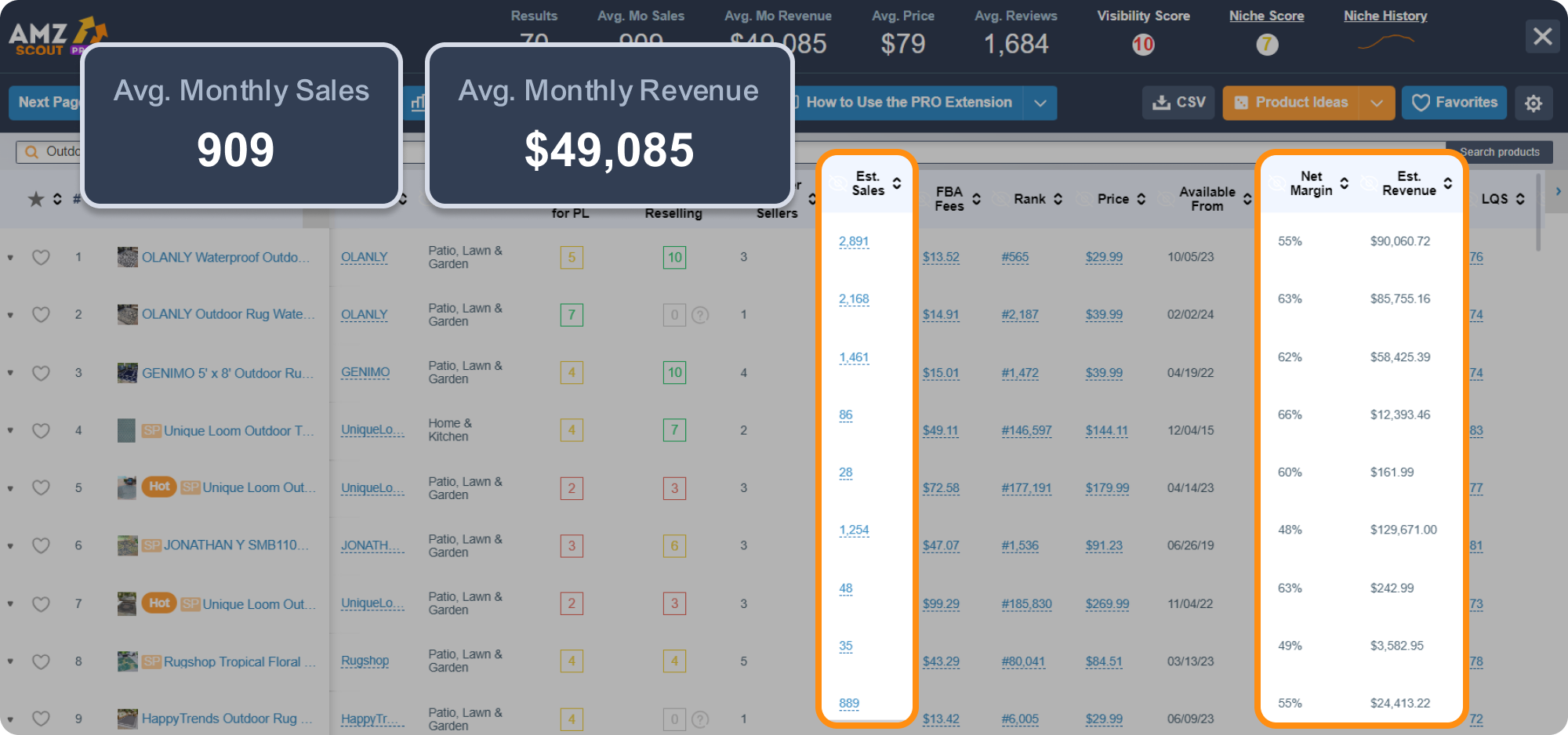Click the Search products input field
The width and height of the screenshot is (1568, 735).
point(1500,151)
